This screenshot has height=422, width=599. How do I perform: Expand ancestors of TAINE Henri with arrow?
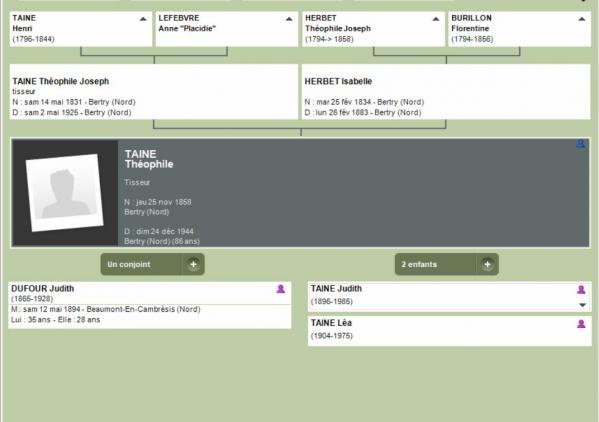tap(143, 19)
